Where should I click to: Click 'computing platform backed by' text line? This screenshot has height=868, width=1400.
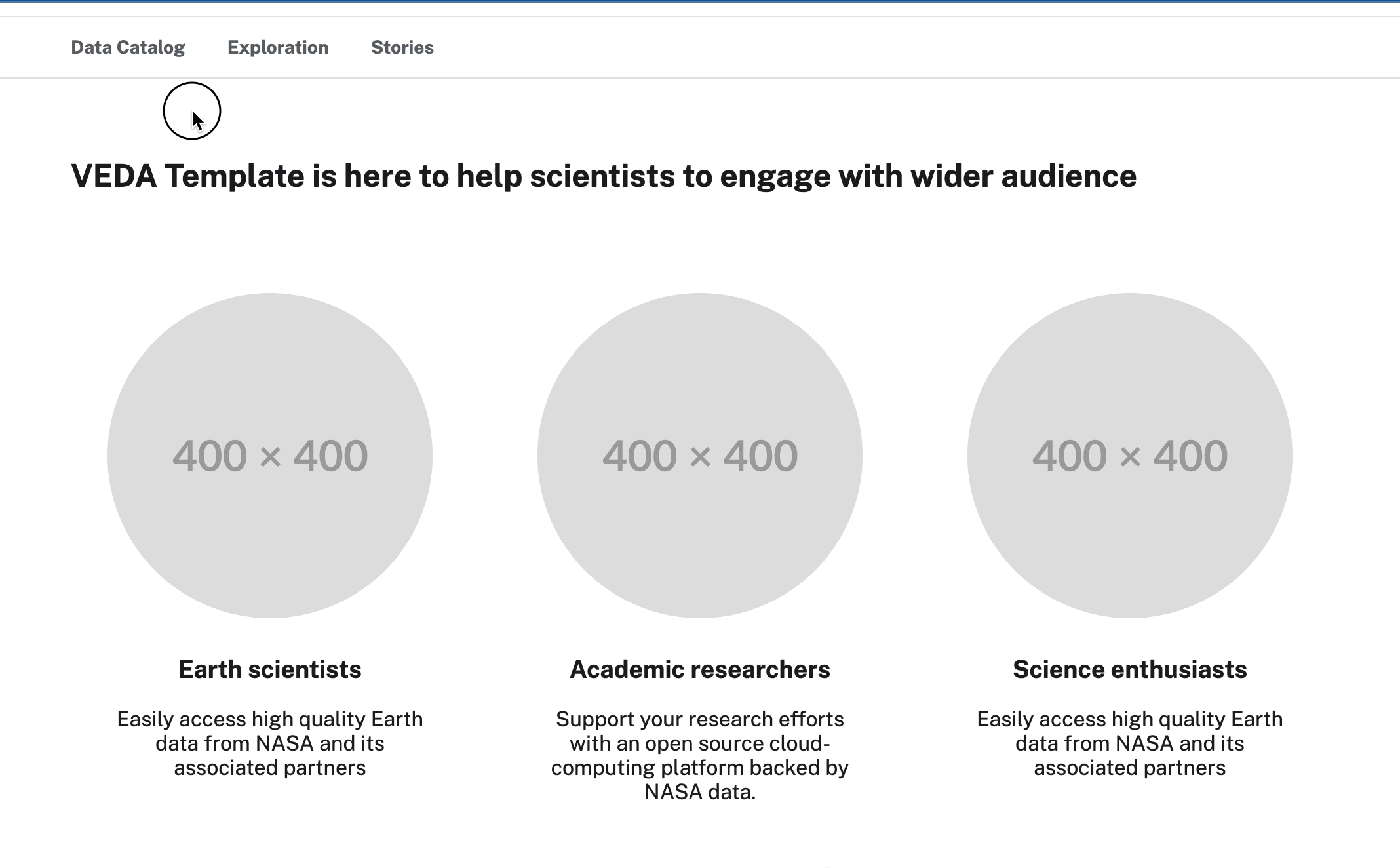pyautogui.click(x=700, y=768)
